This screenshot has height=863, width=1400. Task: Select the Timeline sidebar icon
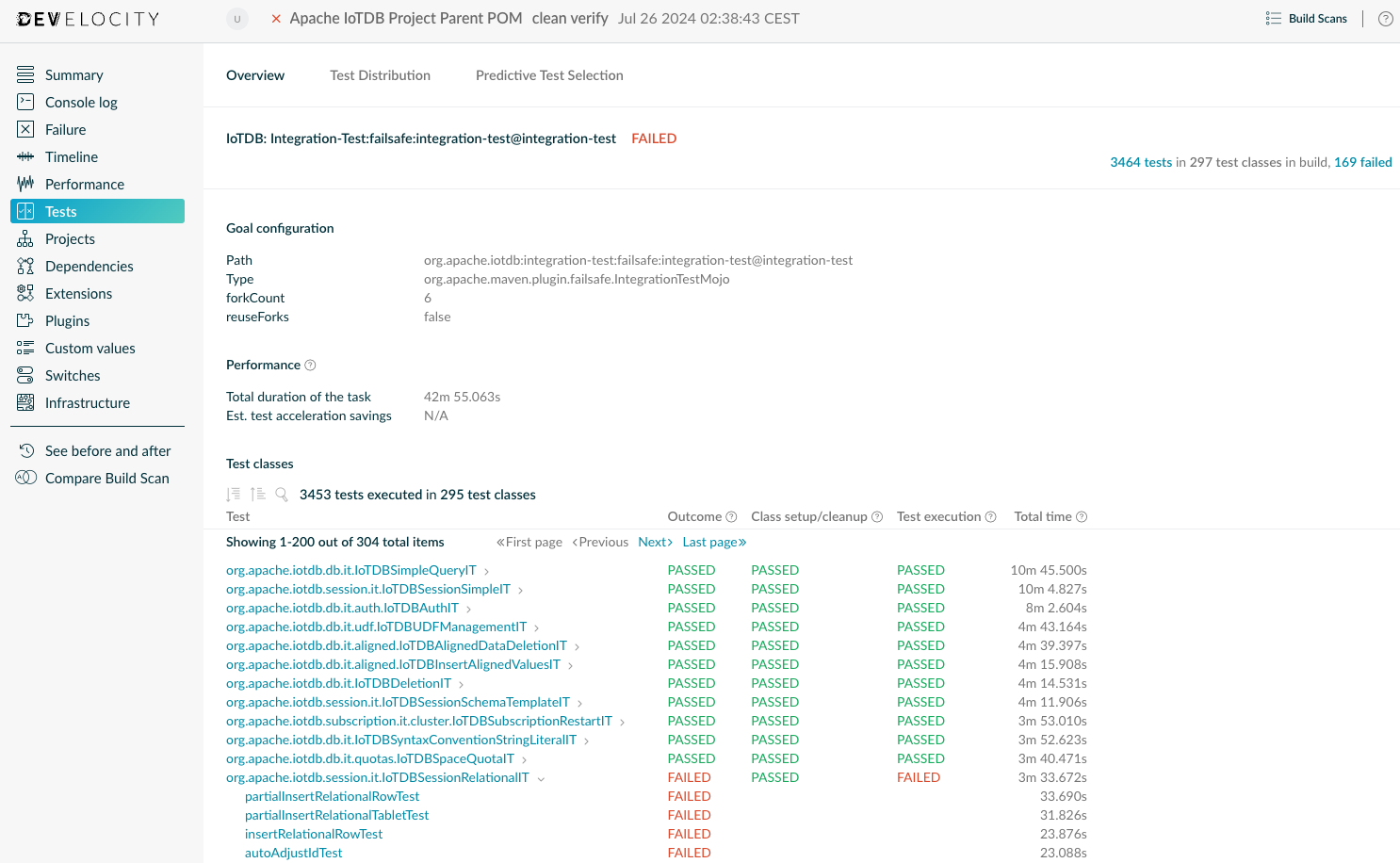pyautogui.click(x=26, y=156)
